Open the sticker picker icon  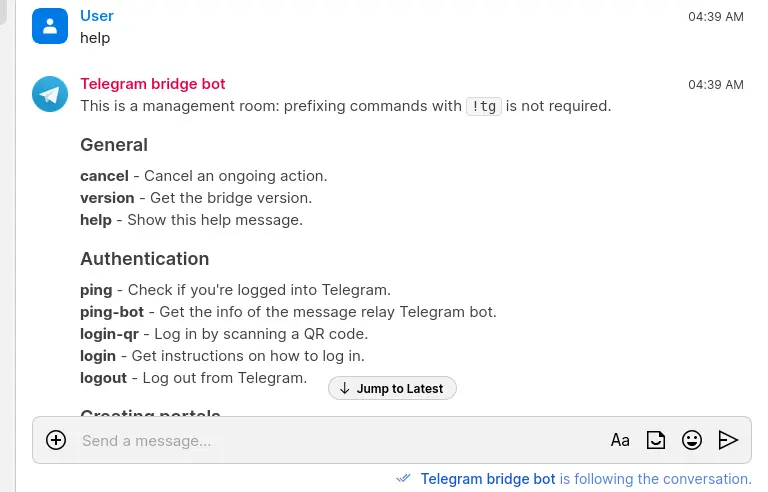tap(656, 440)
